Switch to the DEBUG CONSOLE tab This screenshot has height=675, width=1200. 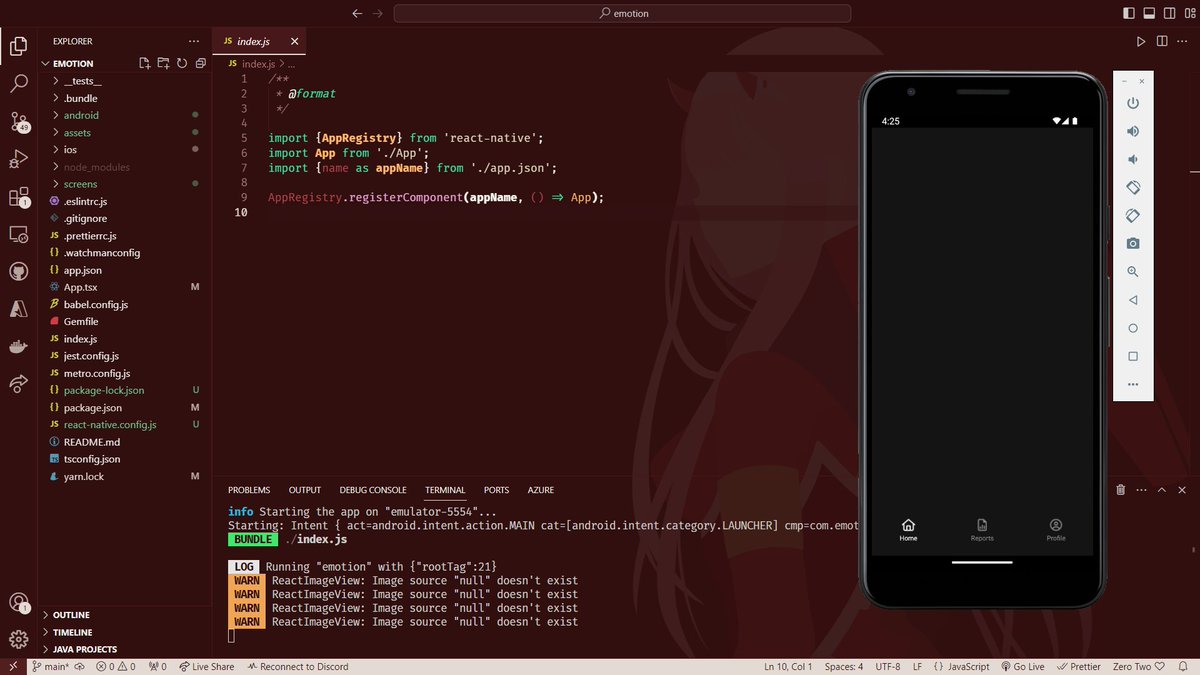[373, 490]
